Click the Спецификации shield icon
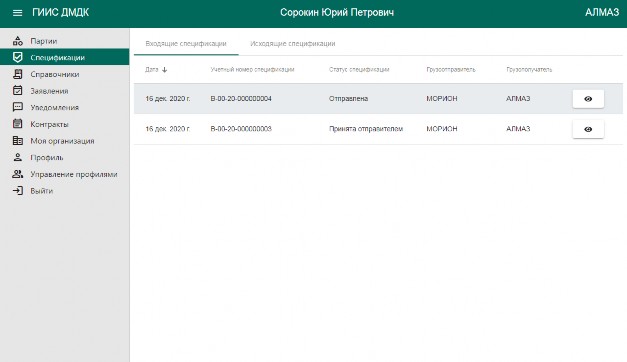This screenshot has width=627, height=362. (x=18, y=58)
